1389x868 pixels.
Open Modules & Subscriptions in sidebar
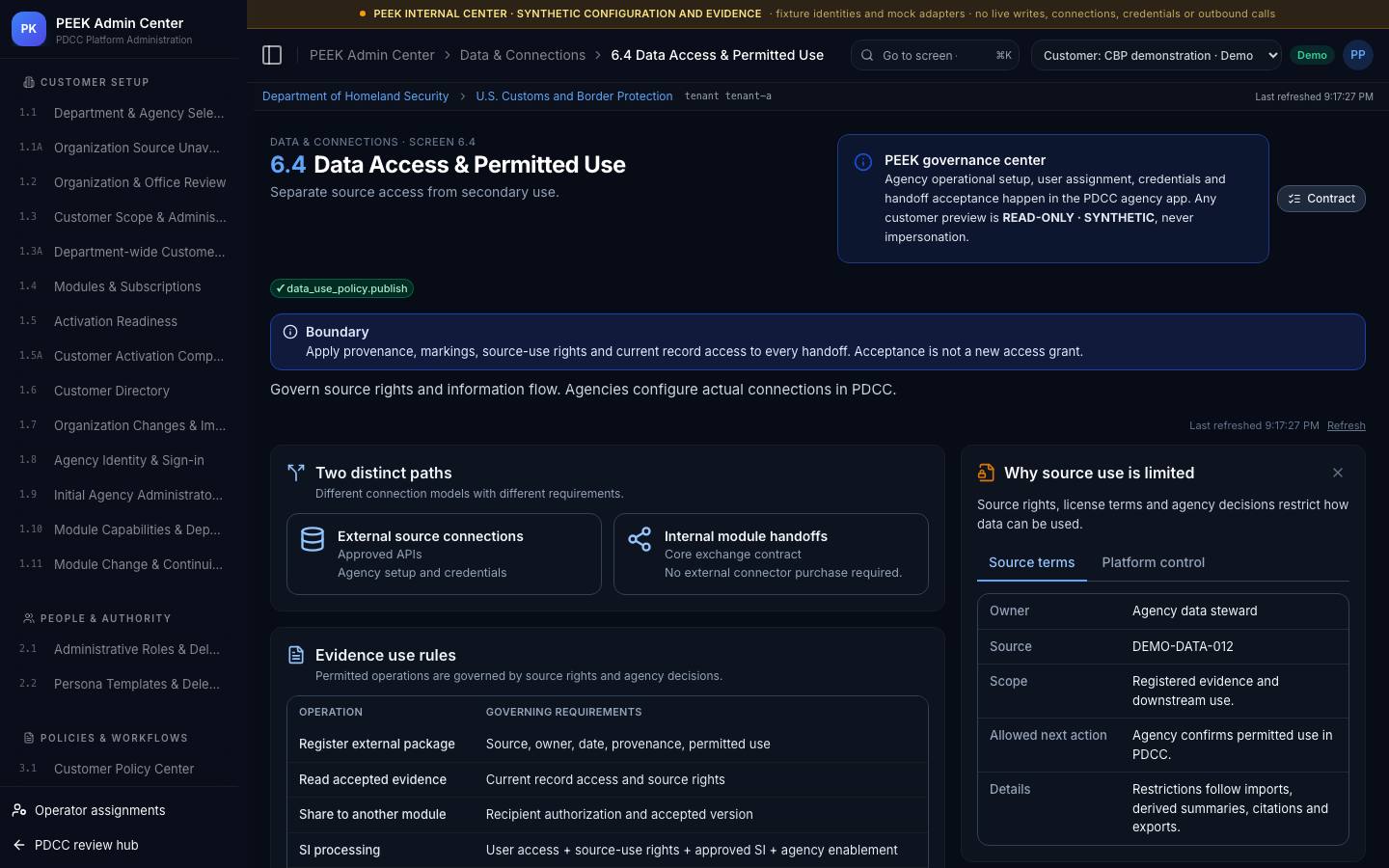pos(123,286)
